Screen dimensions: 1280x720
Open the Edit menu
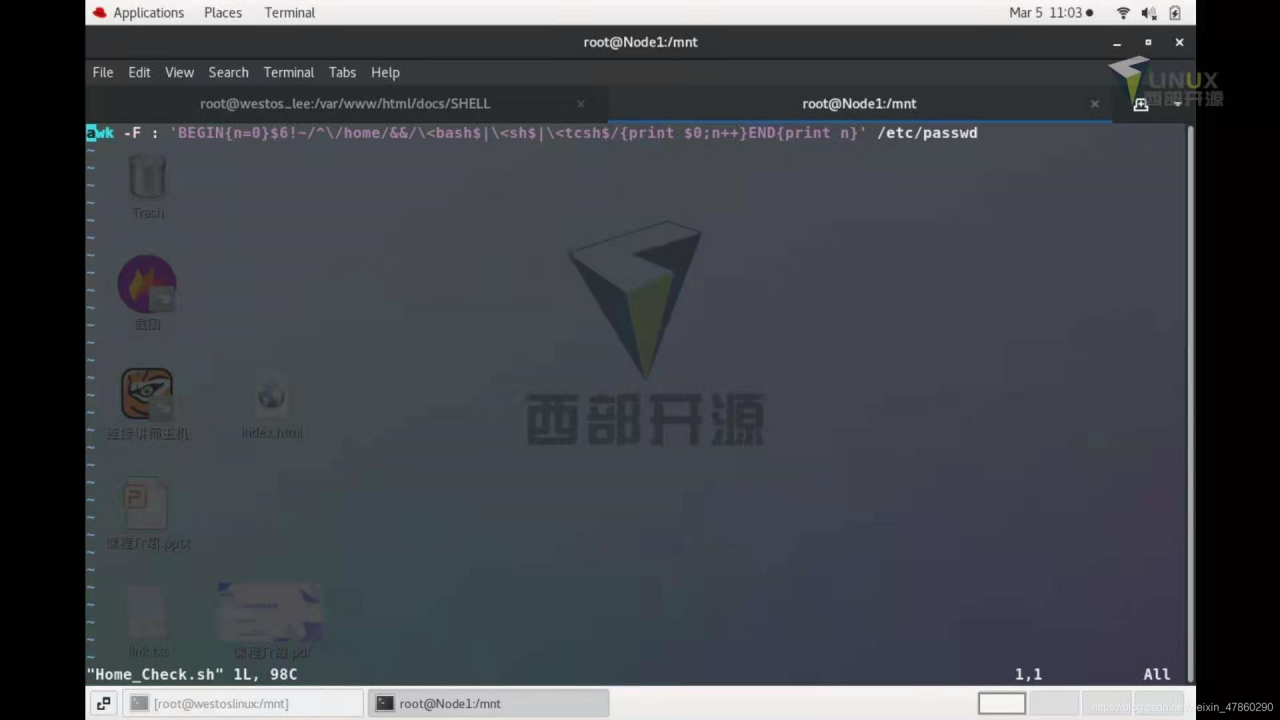tap(139, 72)
